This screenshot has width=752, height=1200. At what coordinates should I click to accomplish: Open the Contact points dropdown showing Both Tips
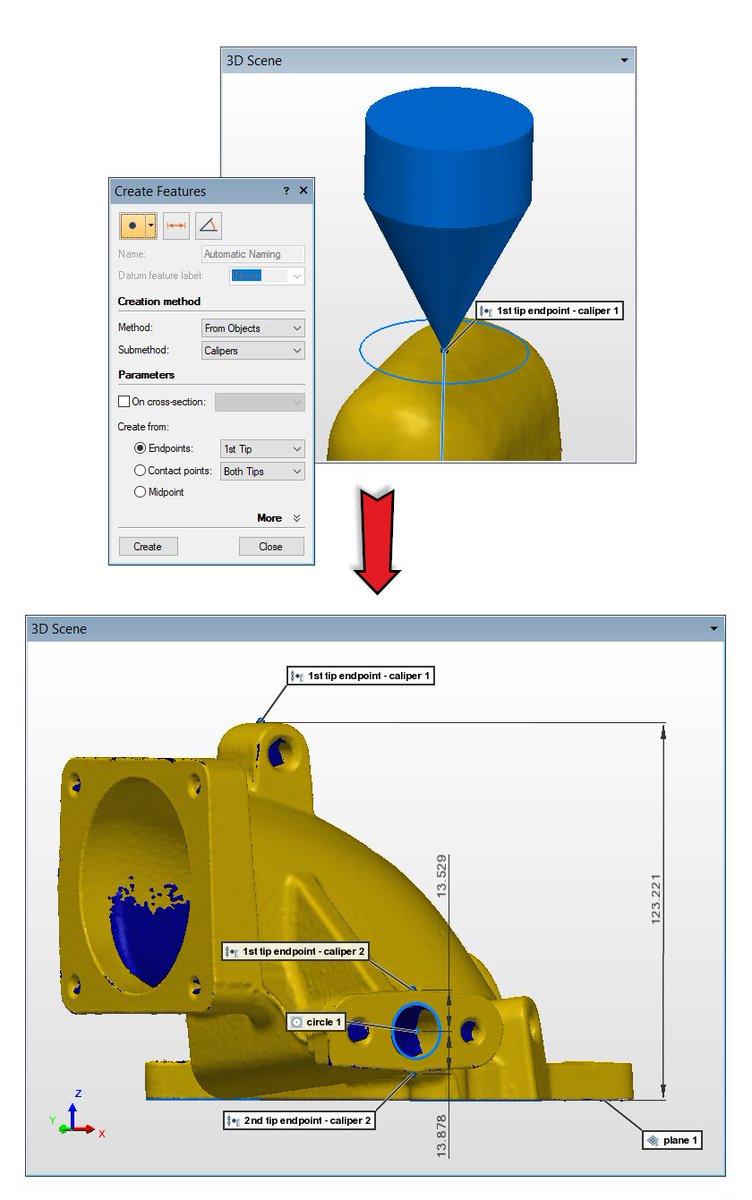coord(262,471)
